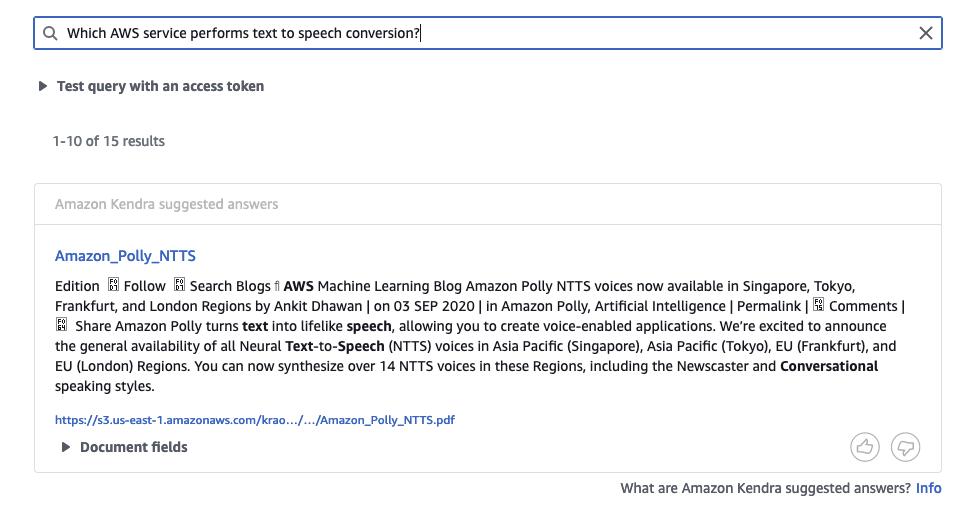Viewport: 963px width, 516px height.
Task: Open the Amazon_Polly_NTTS result title
Action: [125, 256]
